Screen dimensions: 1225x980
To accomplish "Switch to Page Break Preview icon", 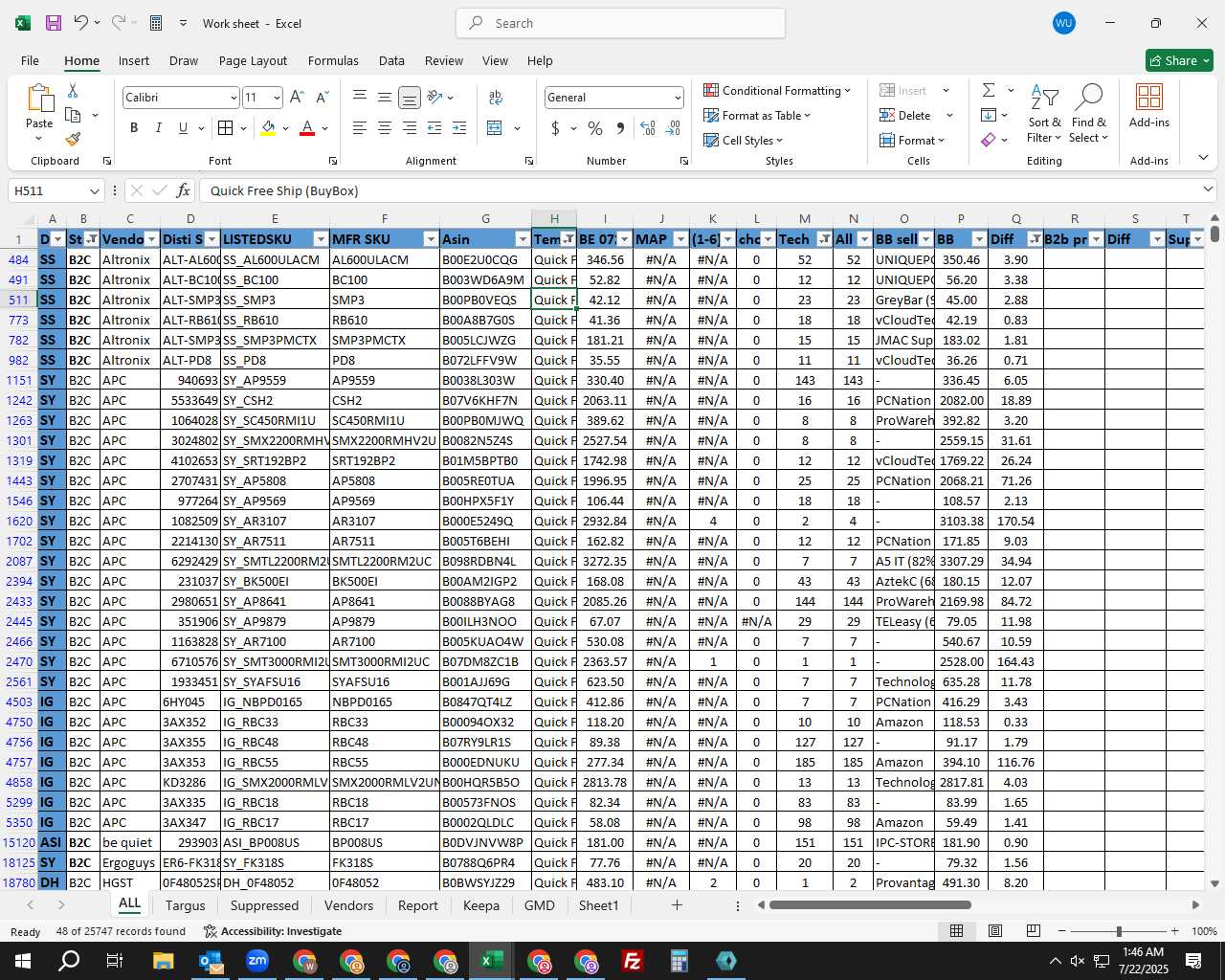I will [x=1033, y=931].
